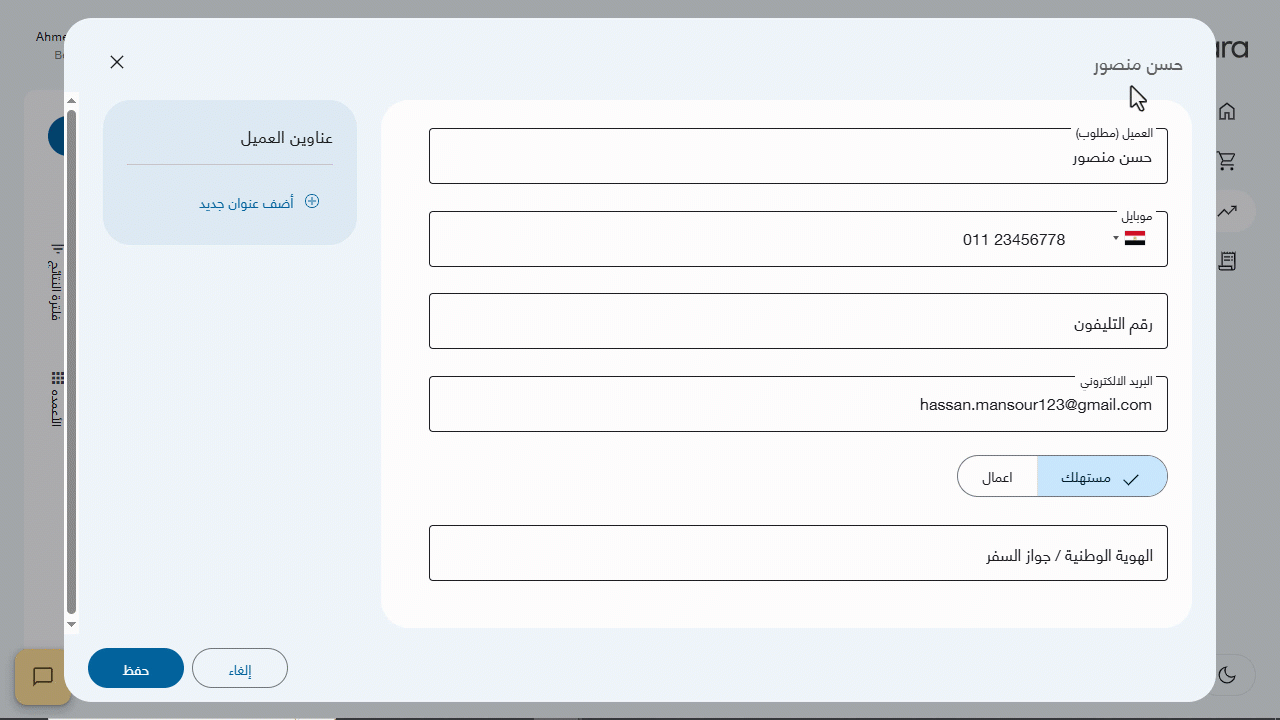The width and height of the screenshot is (1280, 720).
Task: Select the اعمال customer type
Action: (997, 477)
